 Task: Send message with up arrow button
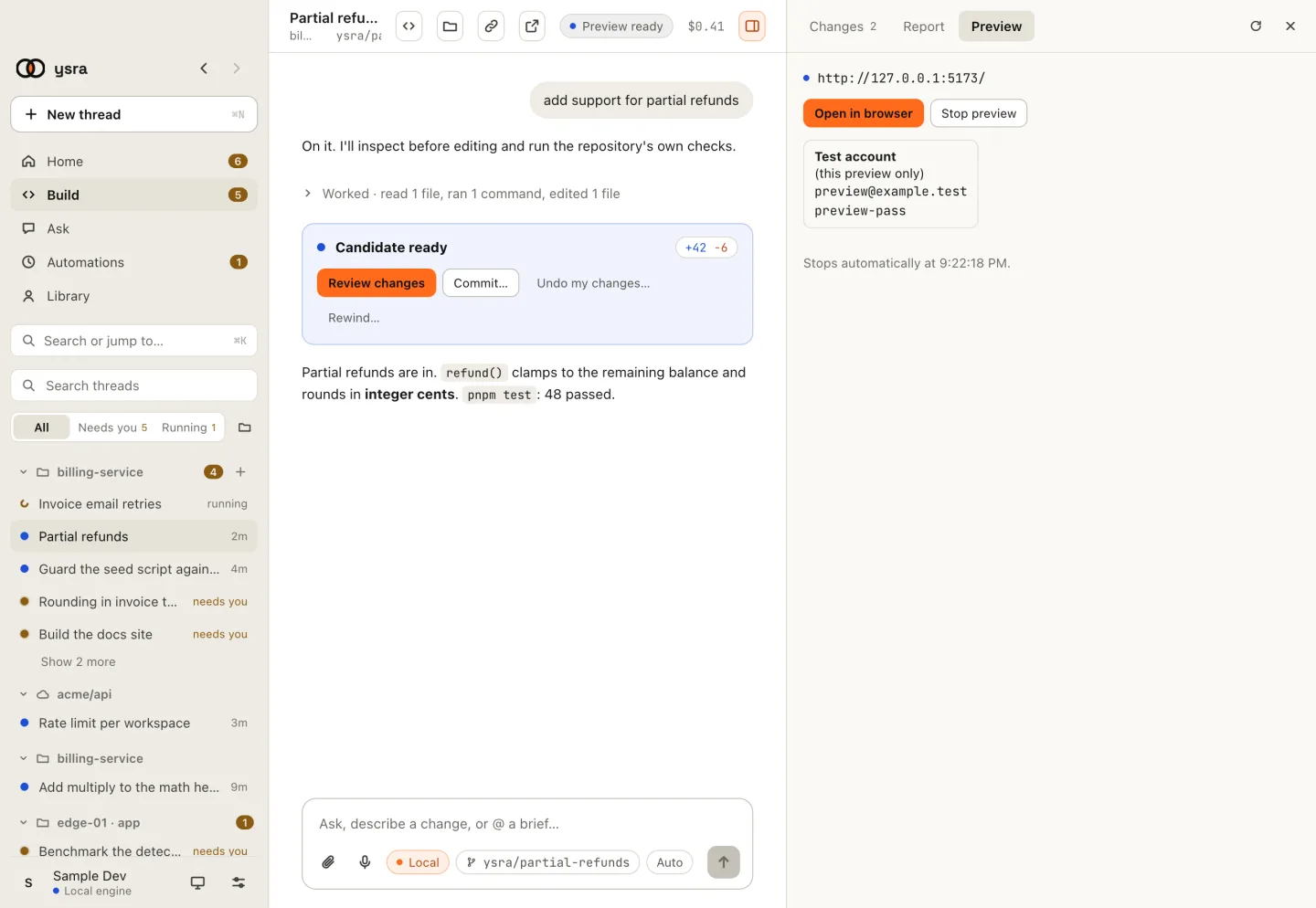tap(724, 862)
